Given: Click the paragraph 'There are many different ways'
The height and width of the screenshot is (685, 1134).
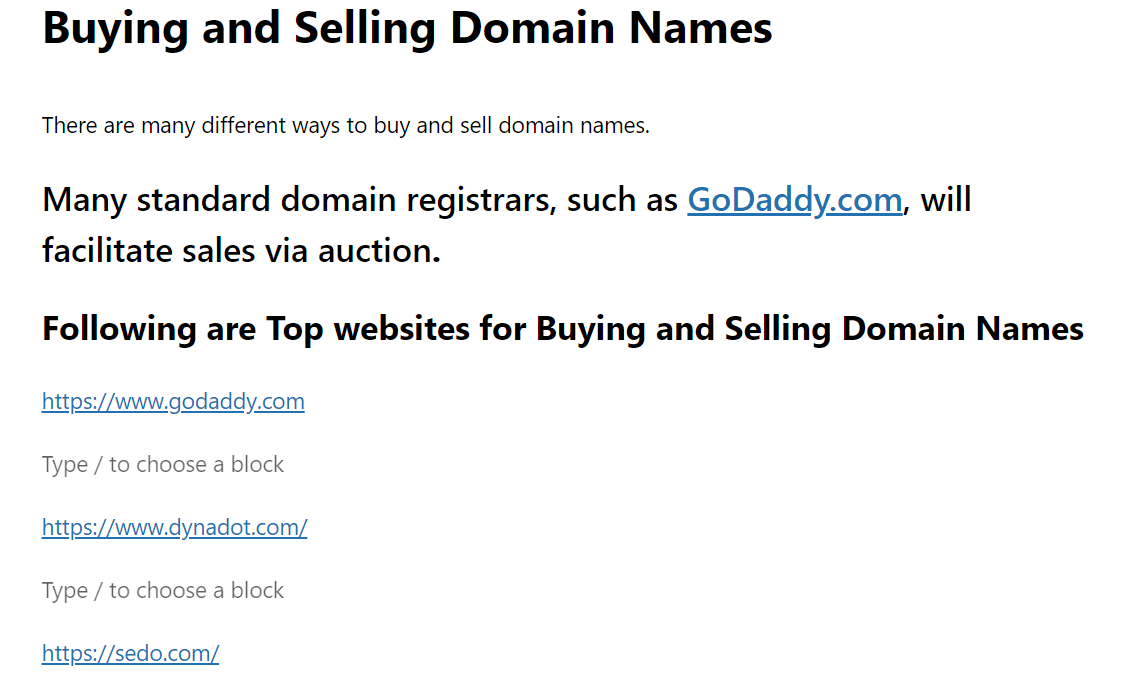Looking at the screenshot, I should click(346, 126).
